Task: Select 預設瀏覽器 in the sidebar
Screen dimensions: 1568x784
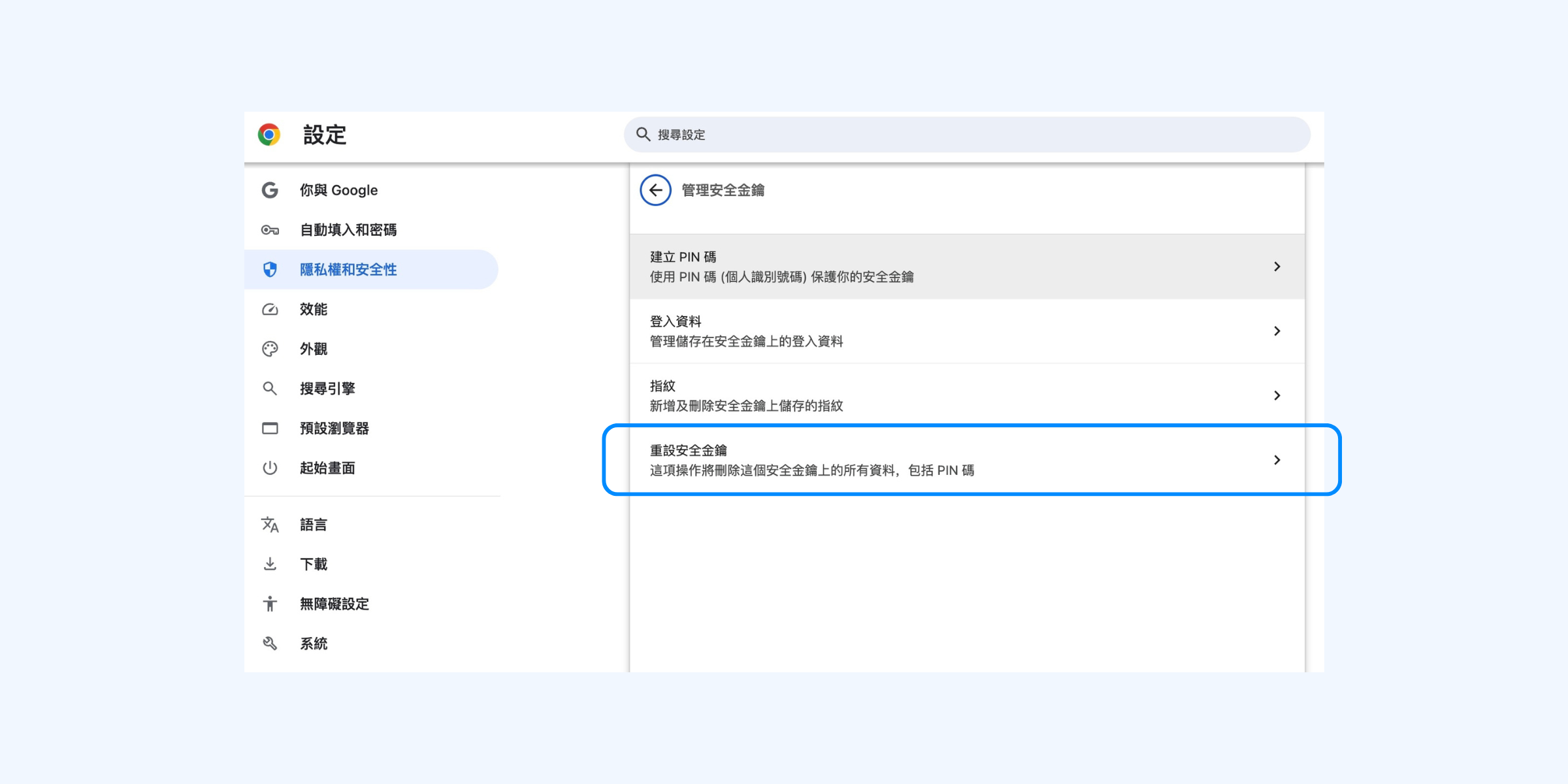Action: click(x=334, y=429)
